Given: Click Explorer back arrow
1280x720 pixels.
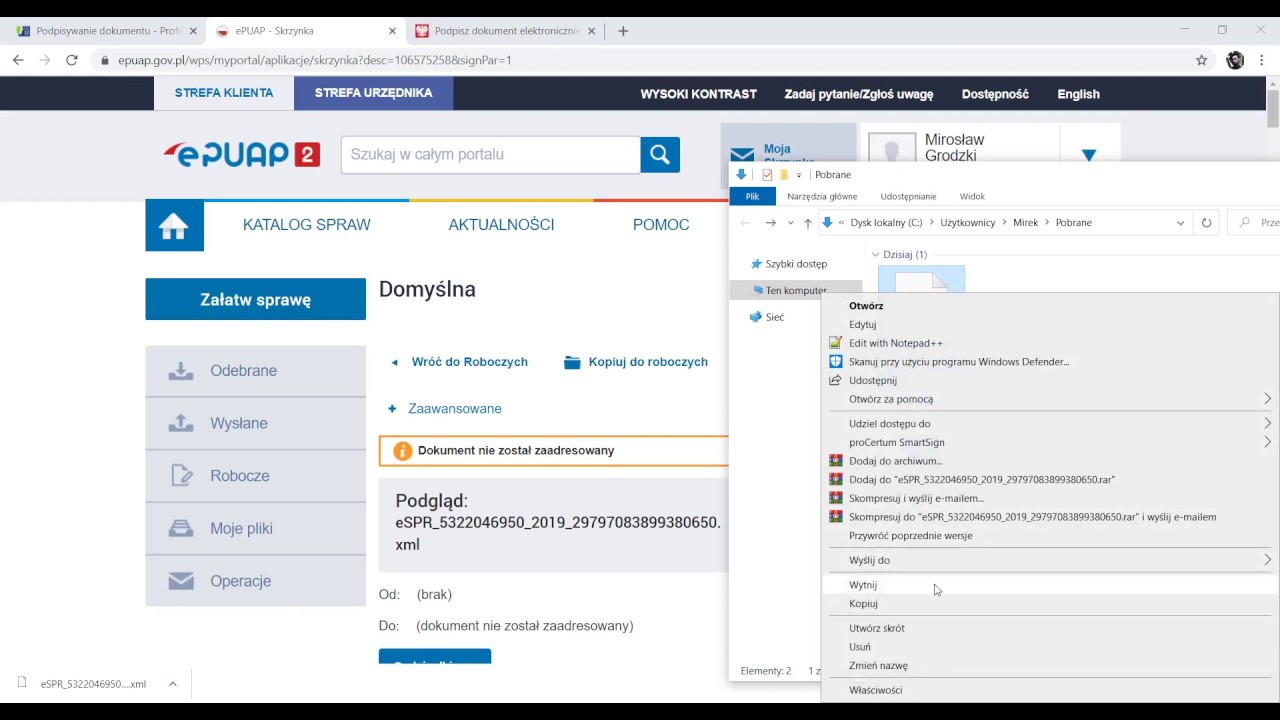Looking at the screenshot, I should [x=745, y=223].
